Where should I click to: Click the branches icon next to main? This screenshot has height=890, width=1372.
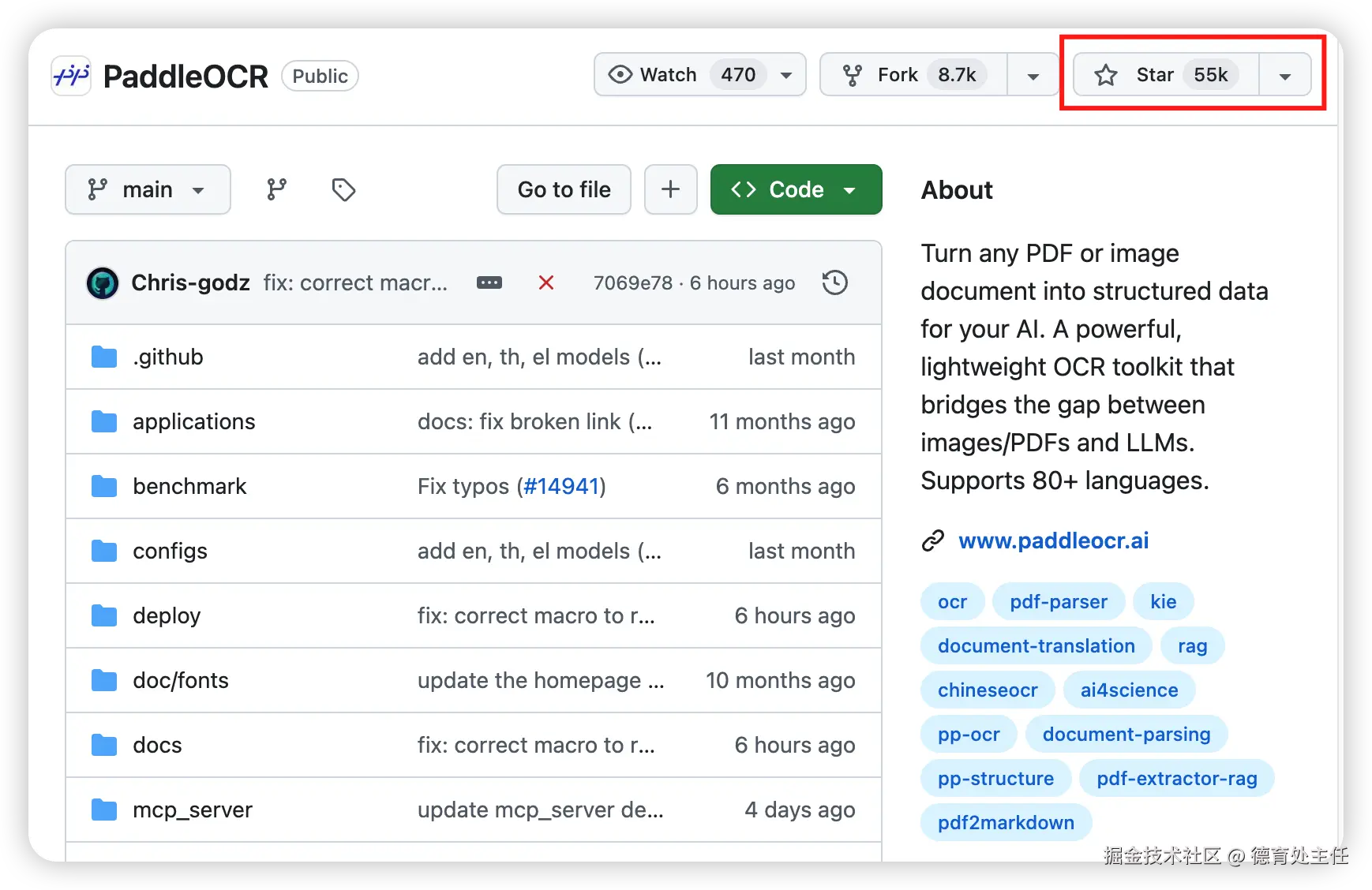tap(276, 189)
